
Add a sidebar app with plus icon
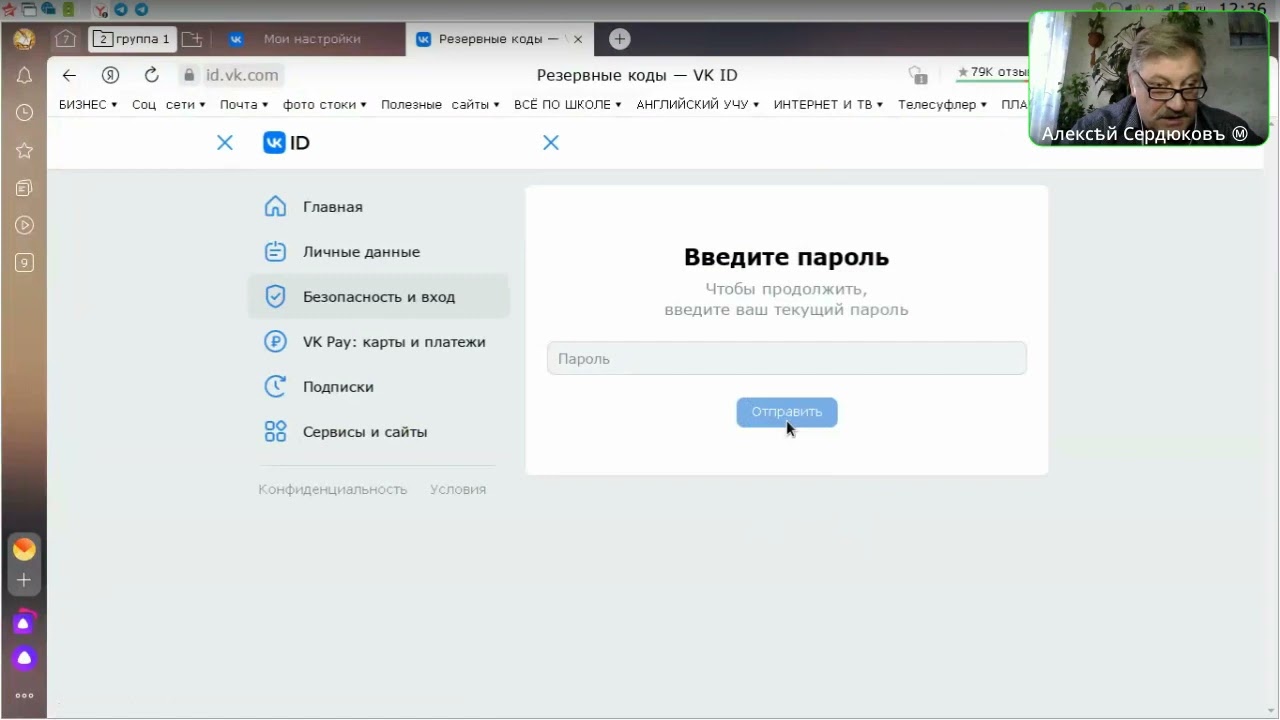(24, 580)
